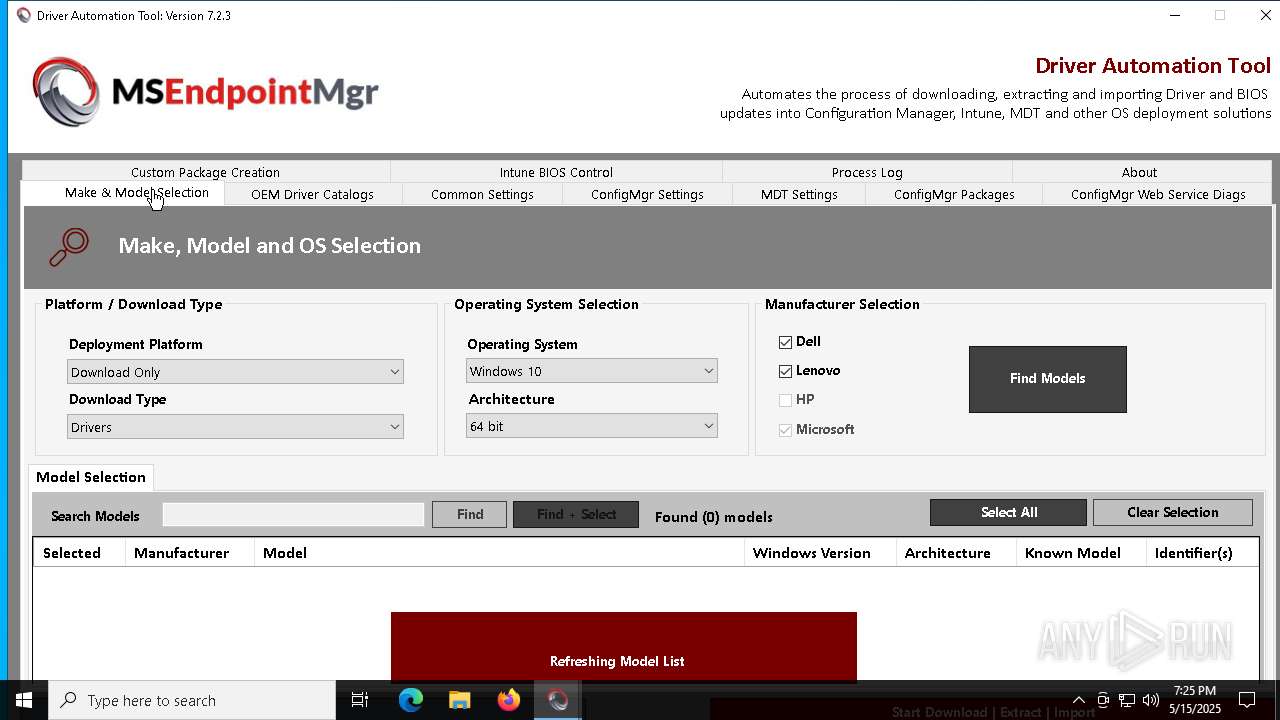Toggle the Microsoft manufacturer checkbox
1280x720 pixels.
785,430
